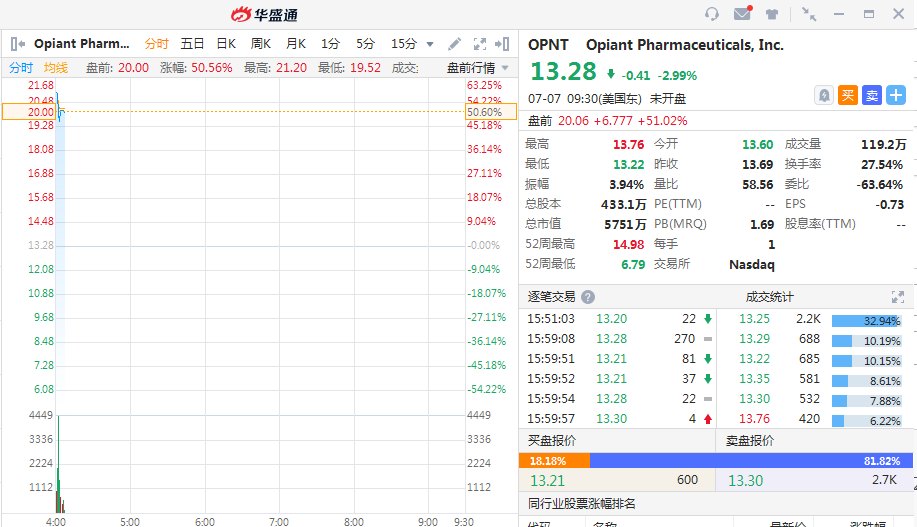Viewport: 917px width, 527px height.
Task: Click the help icon next to 逐笔交易
Action: (x=588, y=297)
